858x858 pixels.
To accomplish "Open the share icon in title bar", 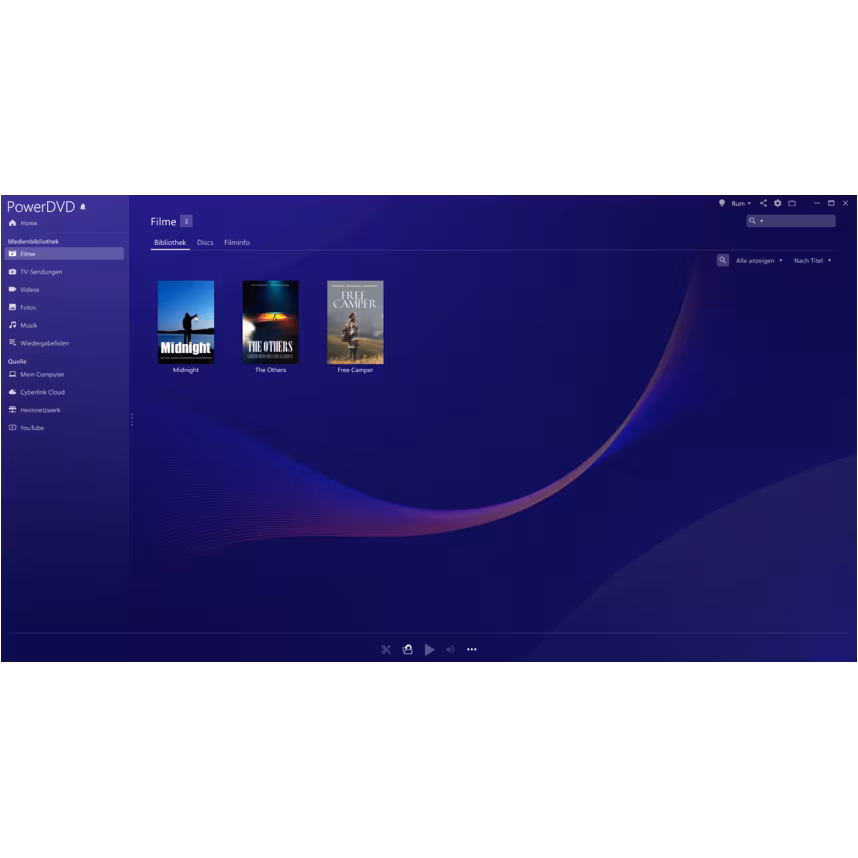I will pyautogui.click(x=763, y=203).
